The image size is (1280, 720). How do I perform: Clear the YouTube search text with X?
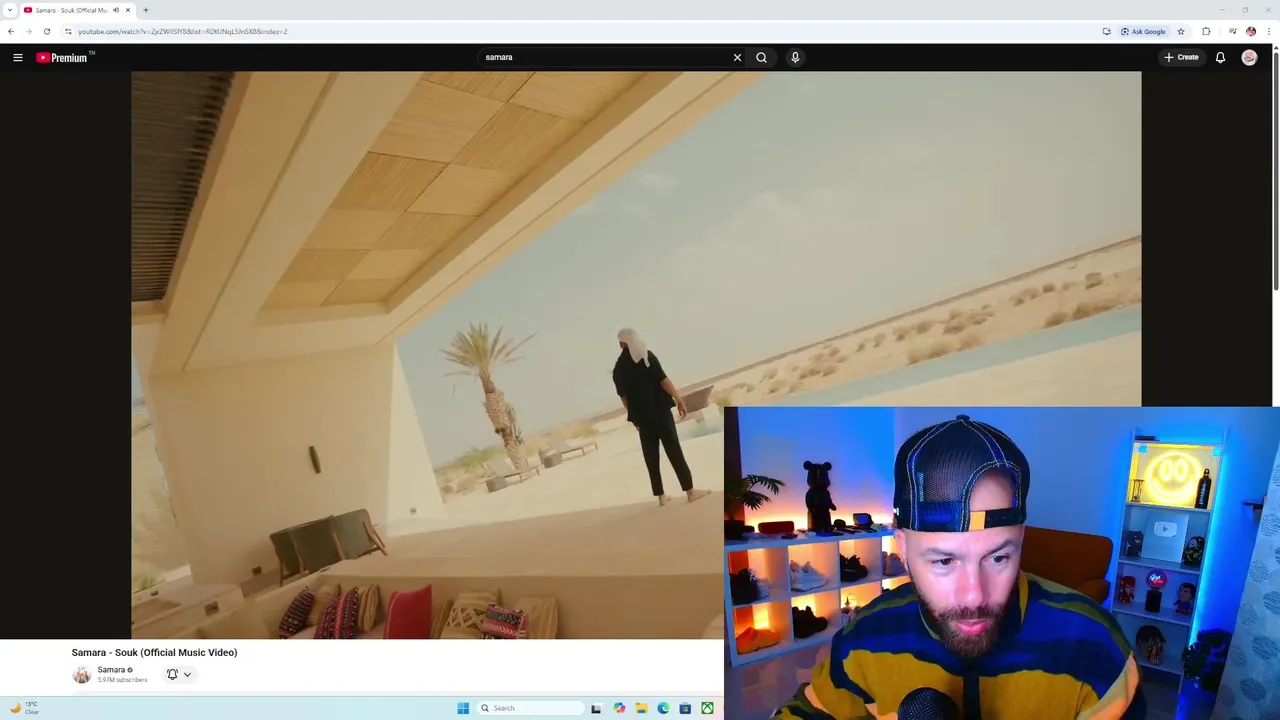click(x=738, y=58)
